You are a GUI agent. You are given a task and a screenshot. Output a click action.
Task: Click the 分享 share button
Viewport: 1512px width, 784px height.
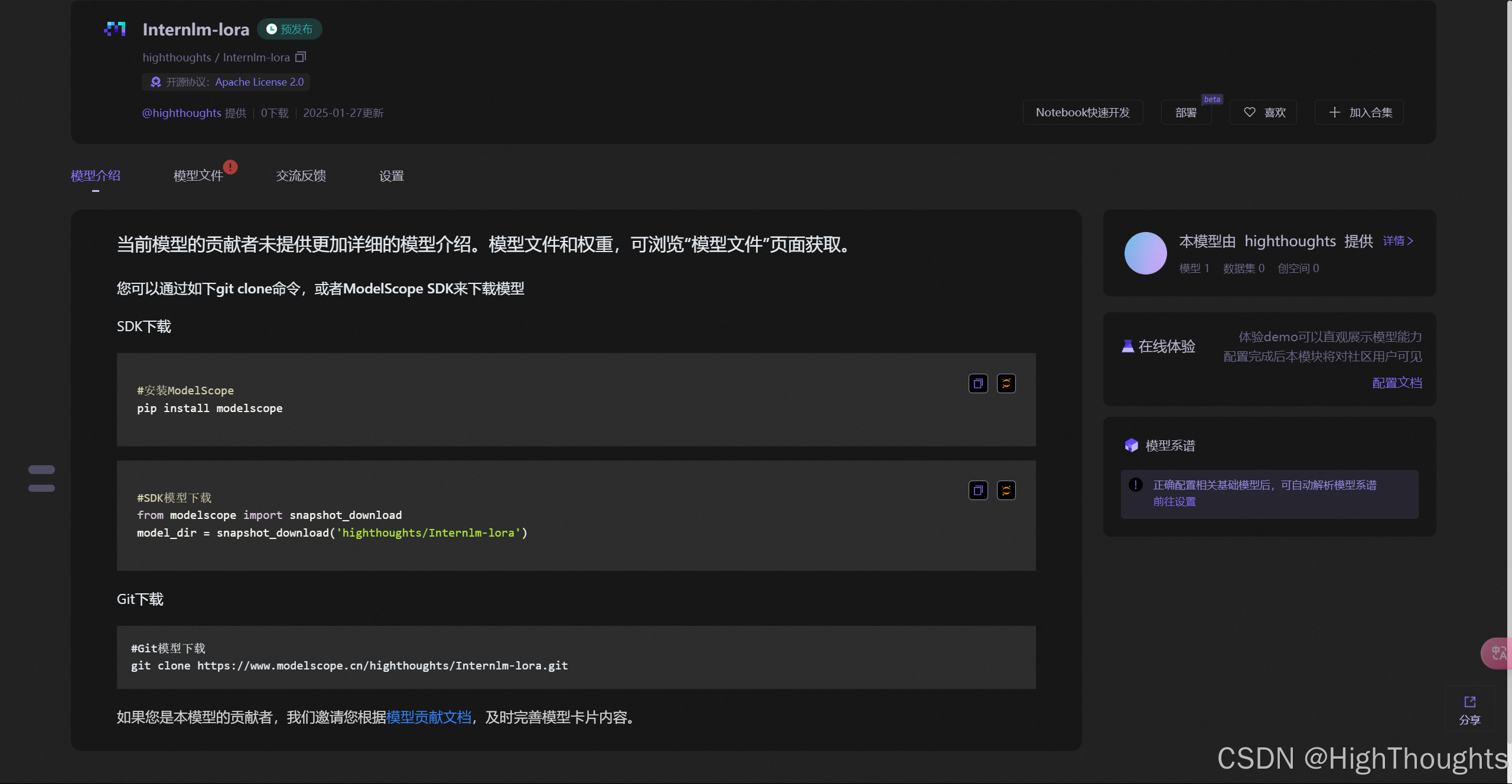coord(1469,710)
